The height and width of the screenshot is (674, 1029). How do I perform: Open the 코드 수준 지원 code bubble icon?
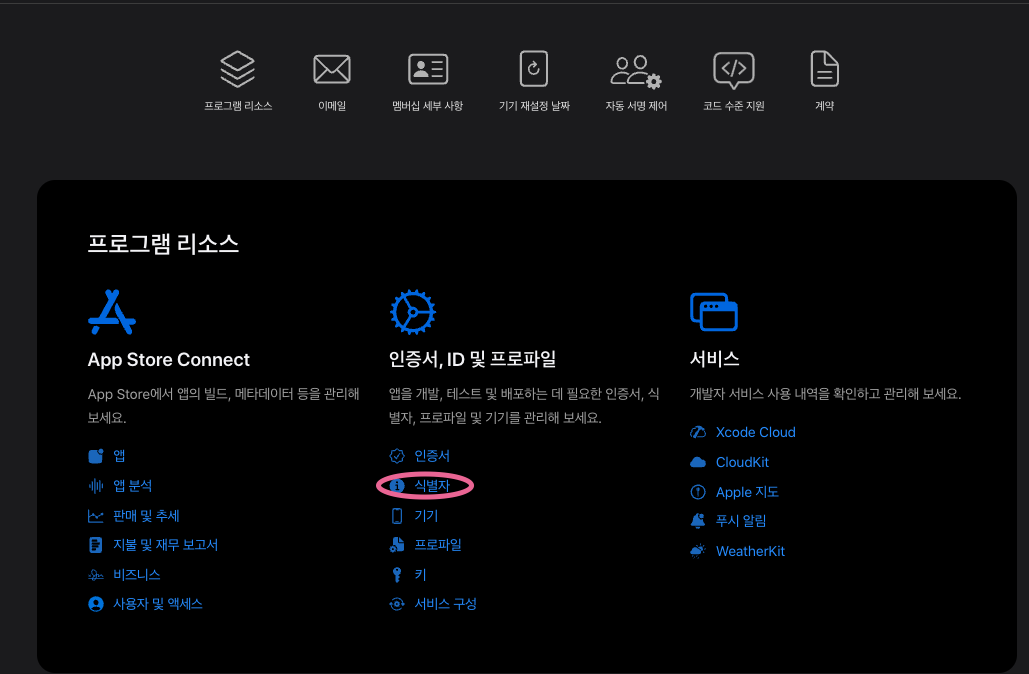[x=734, y=70]
